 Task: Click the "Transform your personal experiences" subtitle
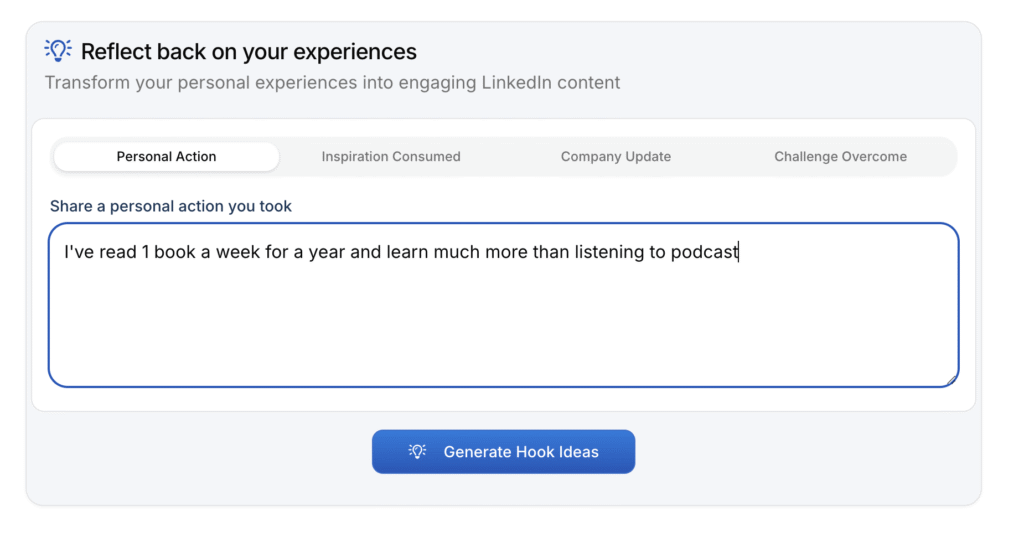[x=332, y=82]
